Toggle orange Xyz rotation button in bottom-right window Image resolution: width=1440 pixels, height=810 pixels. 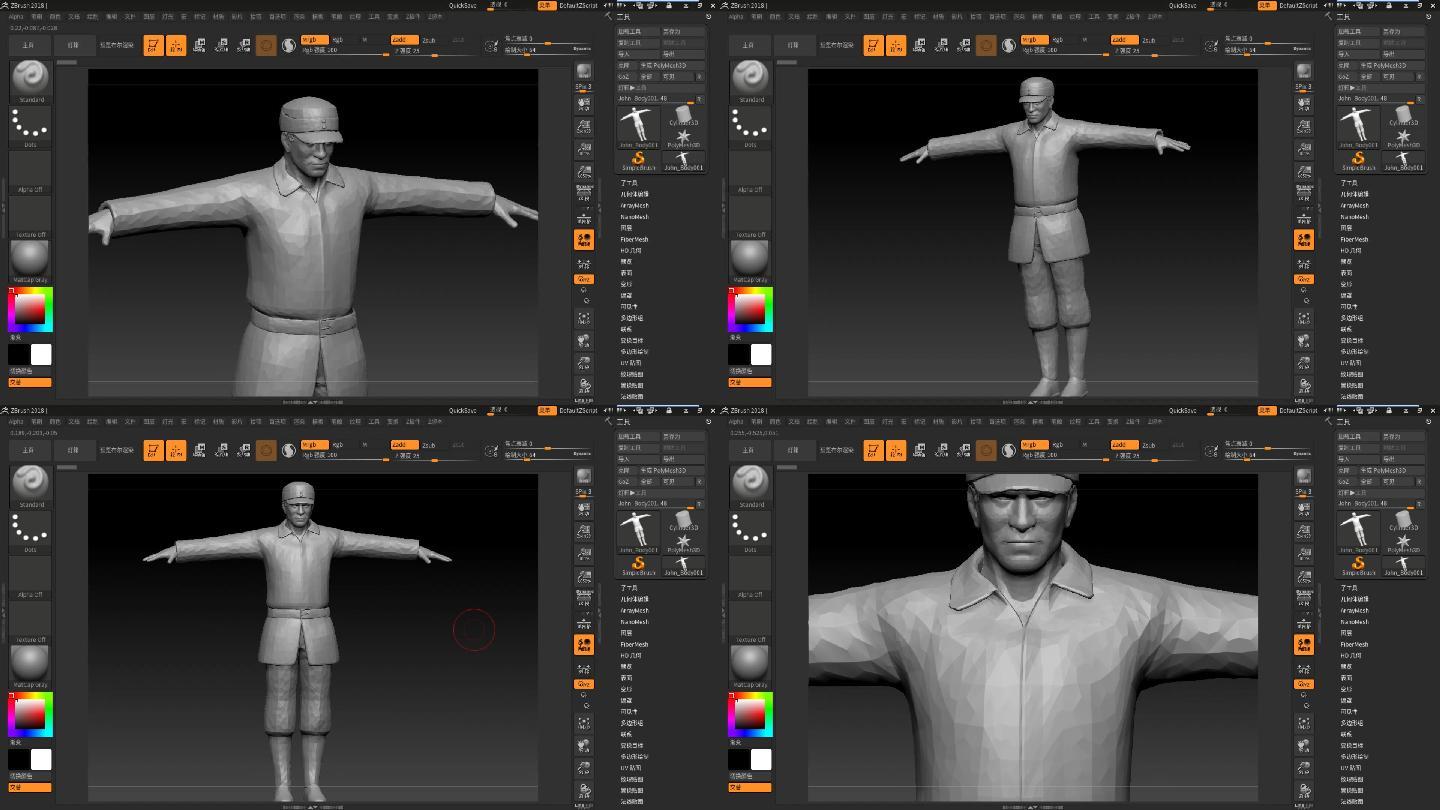1304,684
